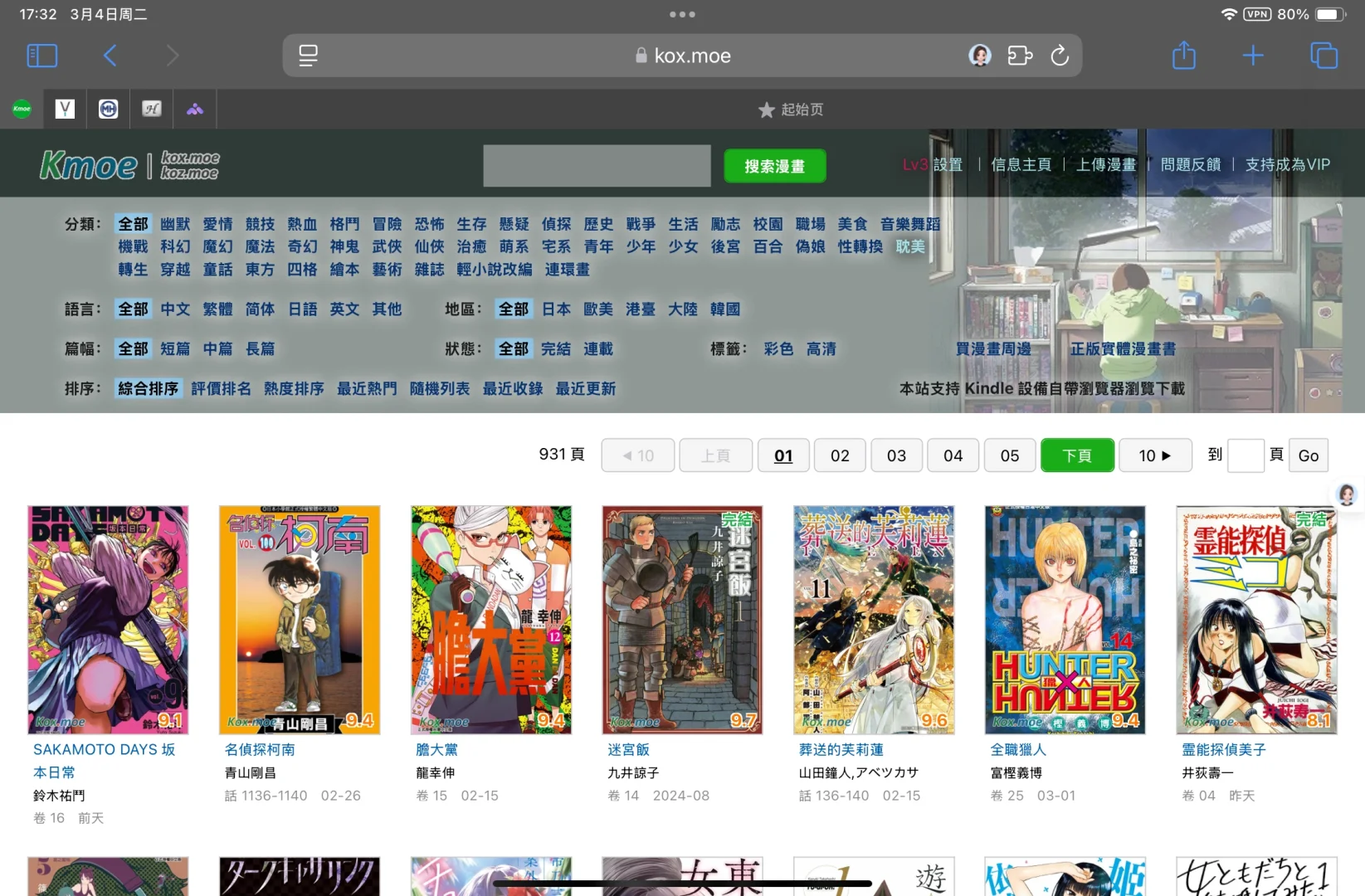Filter comics by 完結 status
Screen dimensions: 1365x896
[x=556, y=348]
